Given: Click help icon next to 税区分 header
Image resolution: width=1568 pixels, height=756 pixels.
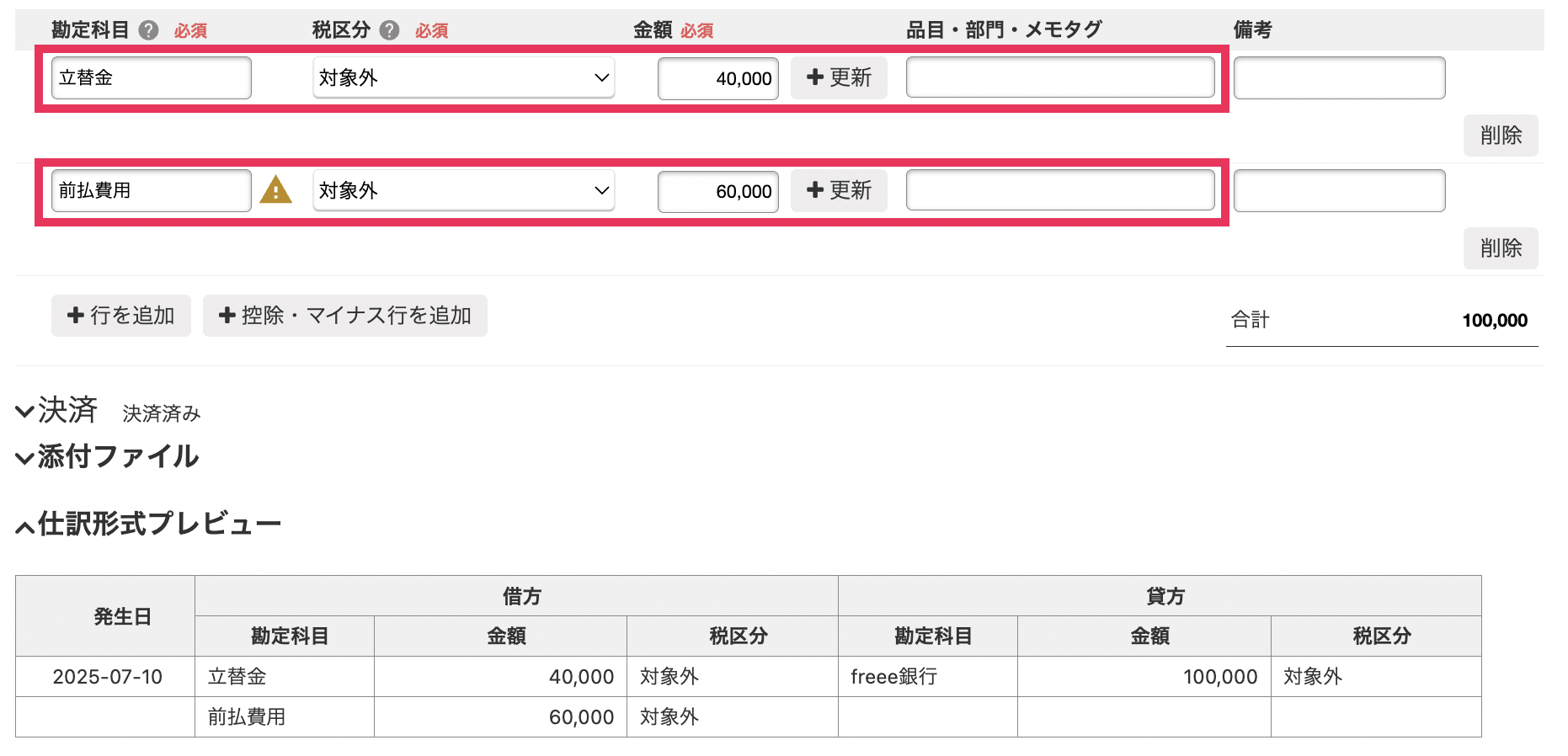Looking at the screenshot, I should [389, 30].
